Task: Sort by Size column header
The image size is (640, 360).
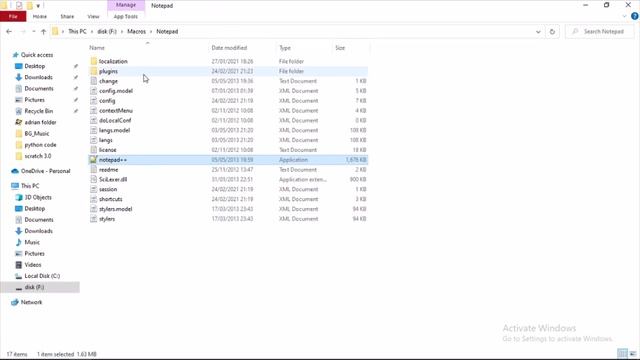Action: [340, 48]
